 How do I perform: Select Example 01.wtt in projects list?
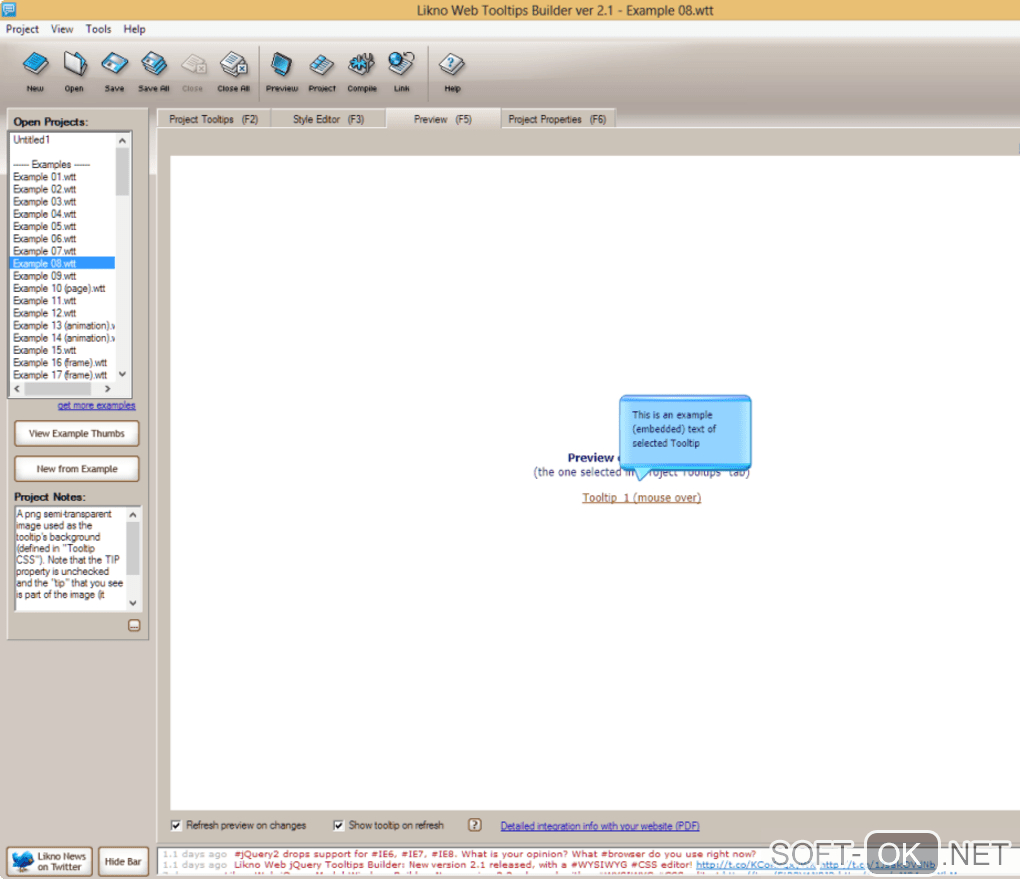coord(62,177)
